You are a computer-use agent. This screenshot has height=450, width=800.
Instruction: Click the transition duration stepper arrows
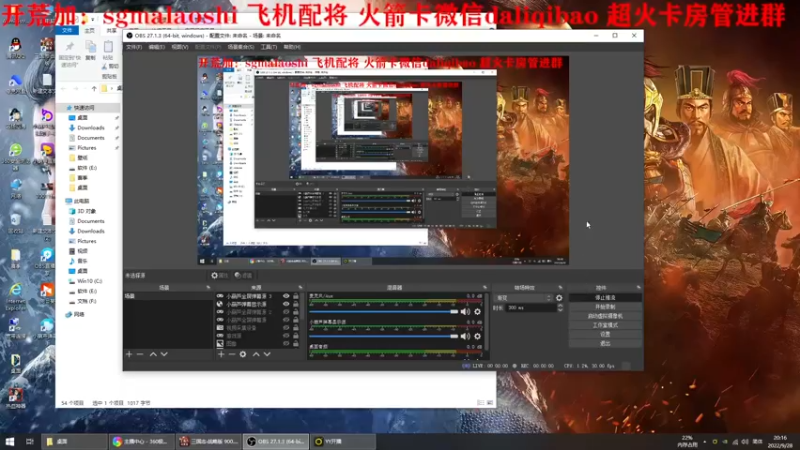(560, 308)
